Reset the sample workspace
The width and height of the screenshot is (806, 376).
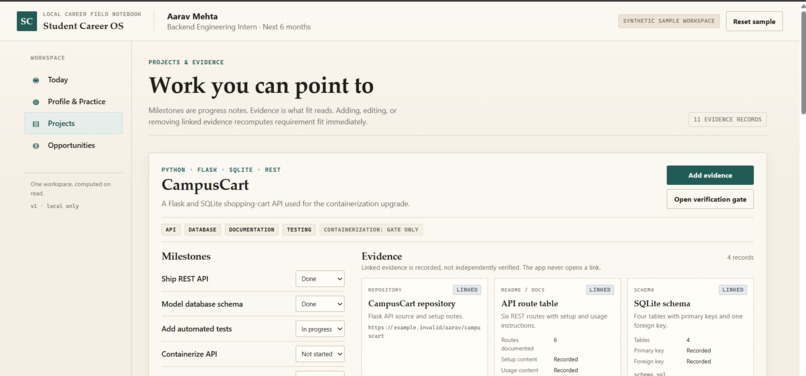754,22
